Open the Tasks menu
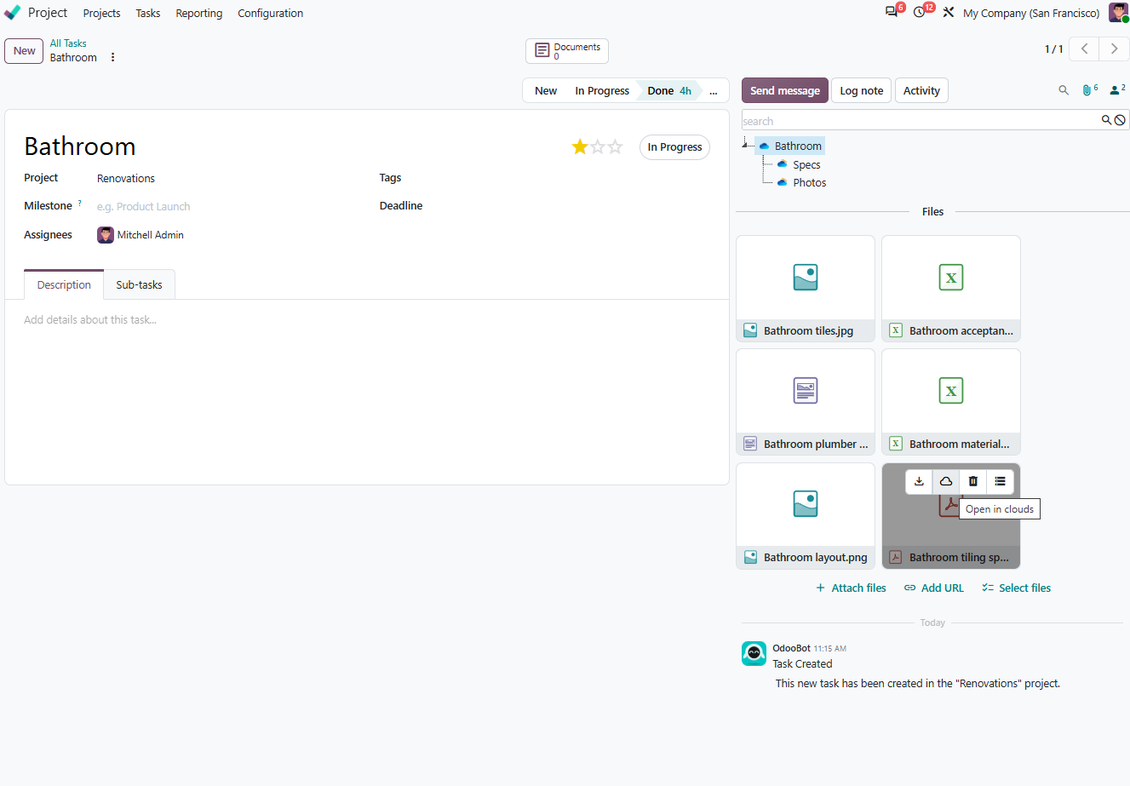This screenshot has width=1130, height=786. coord(148,13)
